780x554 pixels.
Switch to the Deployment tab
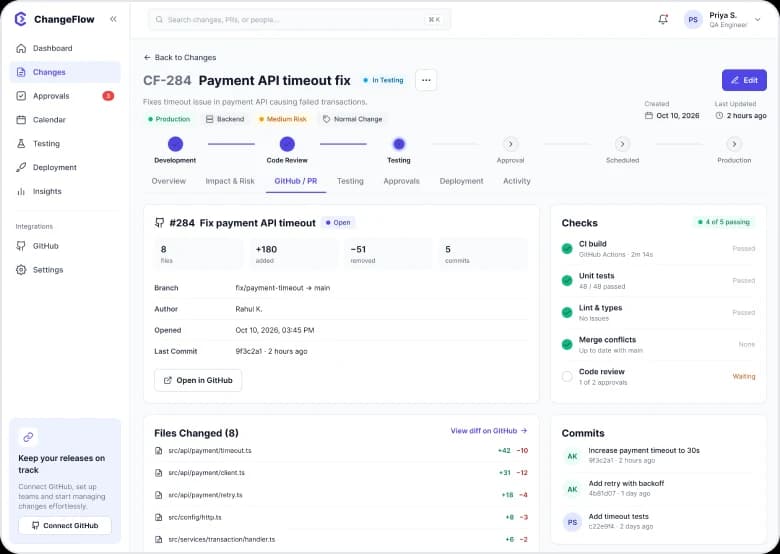click(x=461, y=181)
